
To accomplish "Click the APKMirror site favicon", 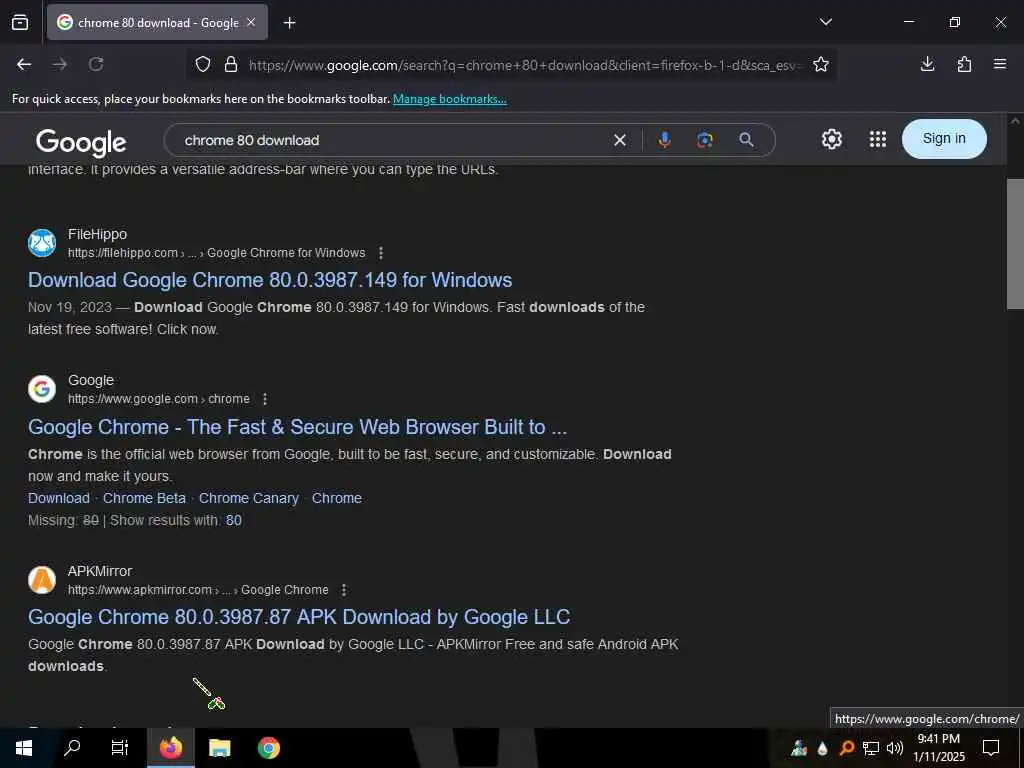I will click(42, 580).
